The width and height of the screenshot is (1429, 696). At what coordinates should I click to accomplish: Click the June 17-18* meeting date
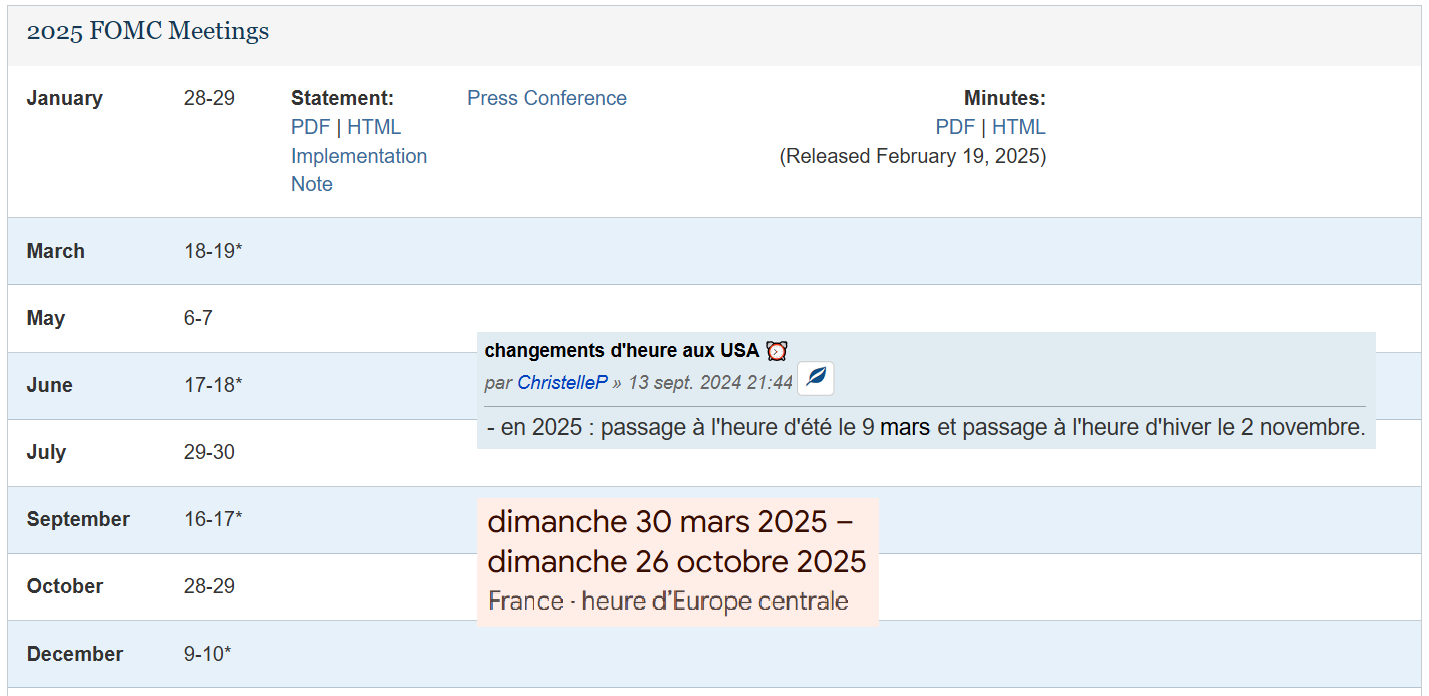tap(213, 385)
